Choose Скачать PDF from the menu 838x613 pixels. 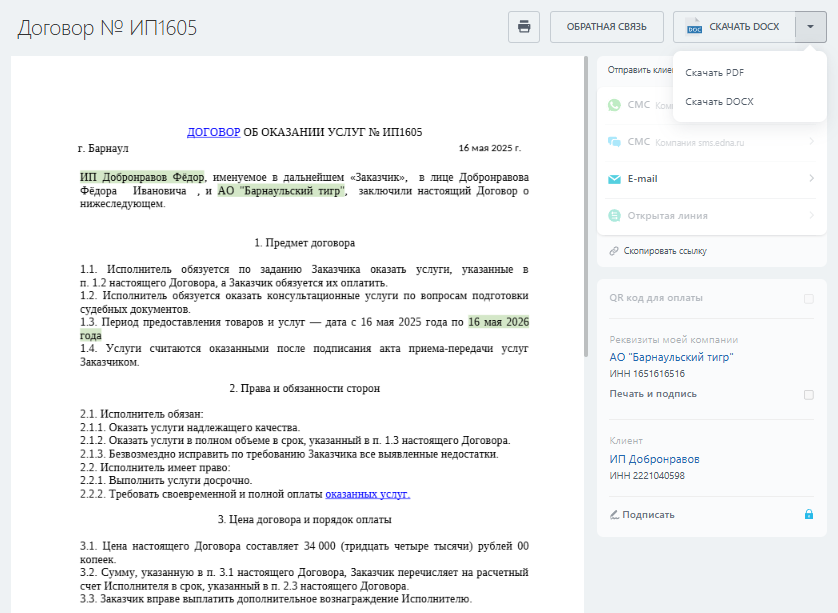pyautogui.click(x=714, y=72)
